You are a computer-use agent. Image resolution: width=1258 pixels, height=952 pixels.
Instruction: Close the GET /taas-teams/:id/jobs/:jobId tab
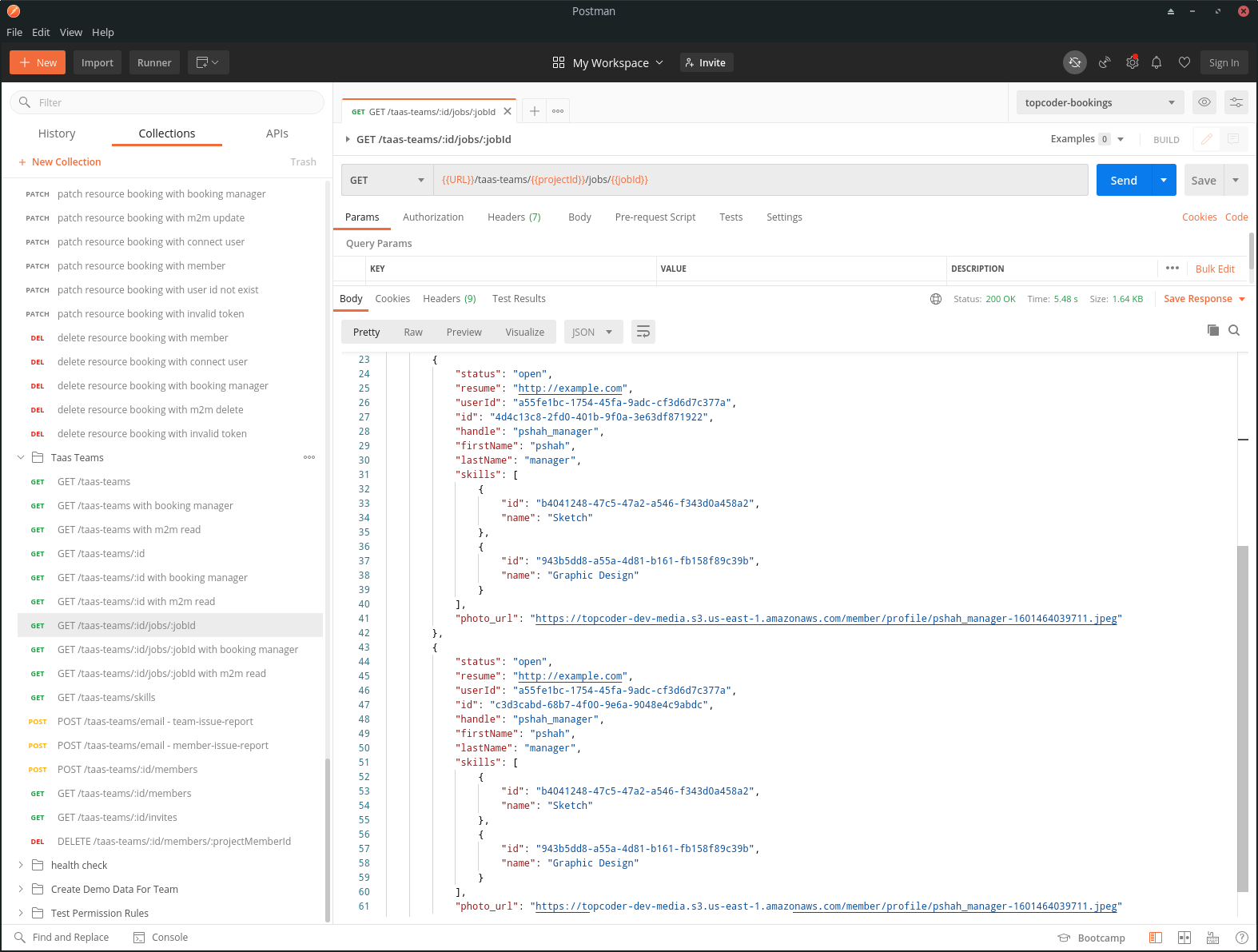coord(508,111)
